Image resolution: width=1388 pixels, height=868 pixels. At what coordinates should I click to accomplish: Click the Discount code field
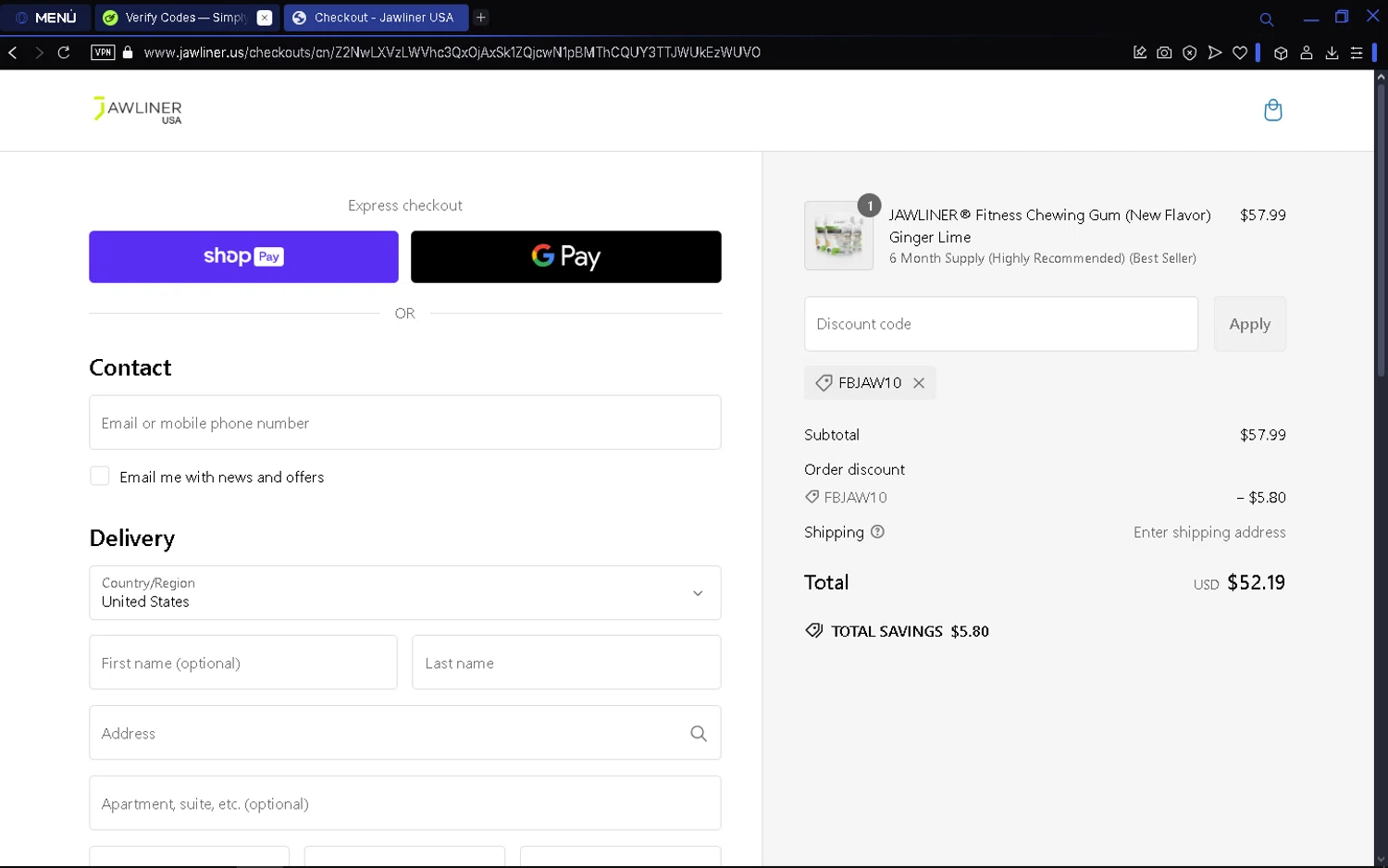coord(1001,324)
